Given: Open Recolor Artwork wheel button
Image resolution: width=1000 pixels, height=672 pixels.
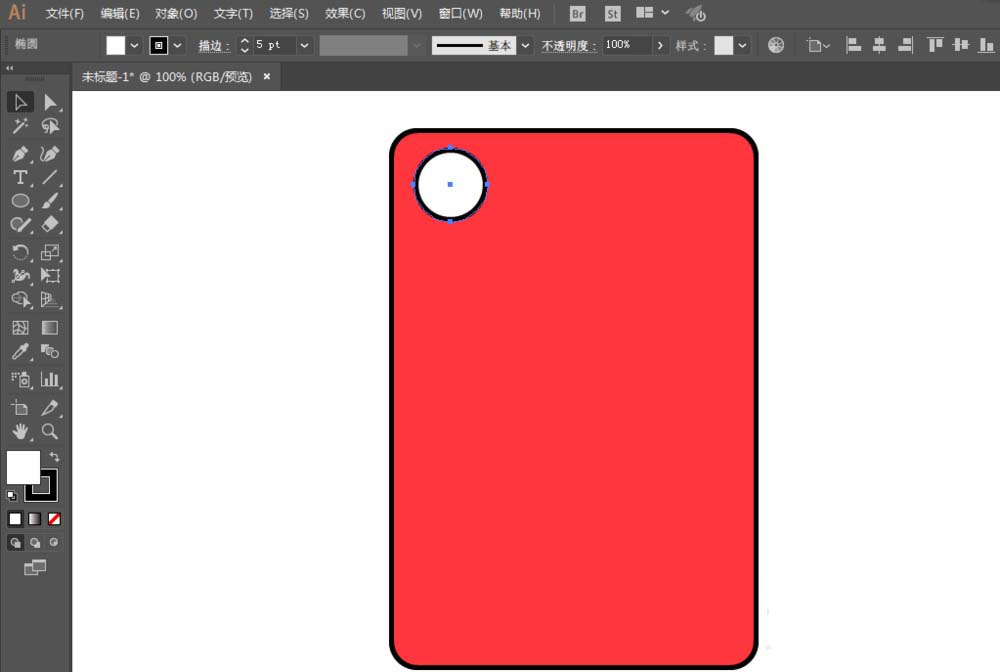Looking at the screenshot, I should pos(776,45).
